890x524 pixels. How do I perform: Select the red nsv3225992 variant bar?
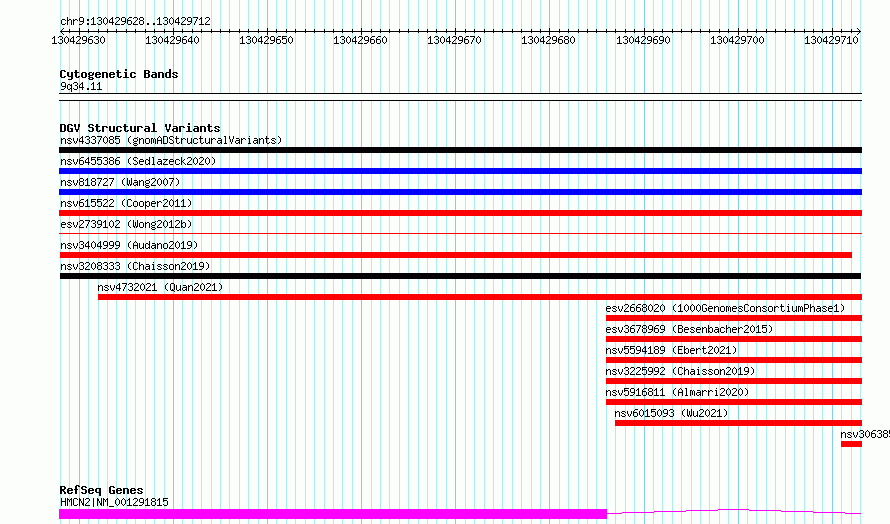[734, 381]
